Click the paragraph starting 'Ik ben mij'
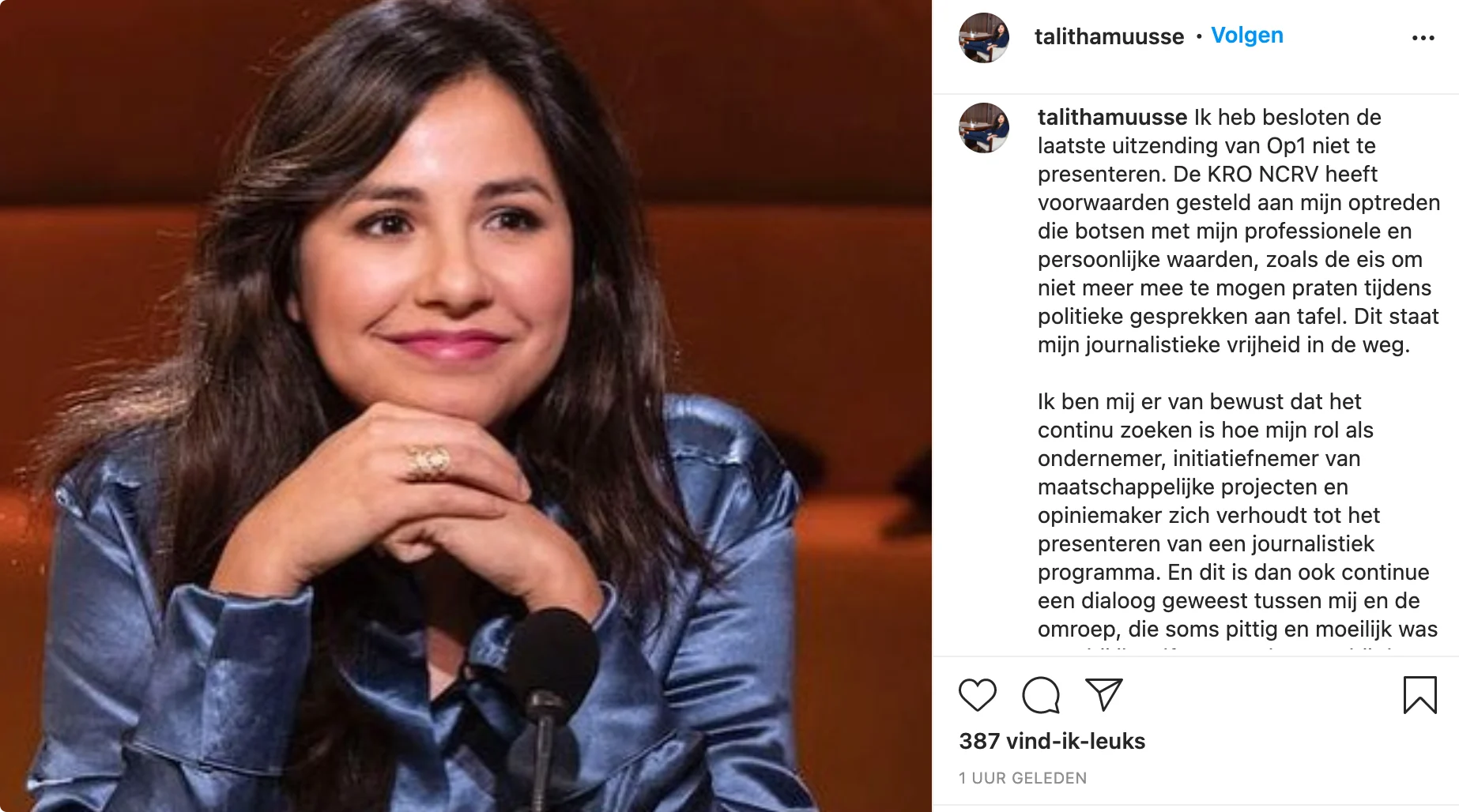This screenshot has height=812, width=1459. pos(1237,515)
